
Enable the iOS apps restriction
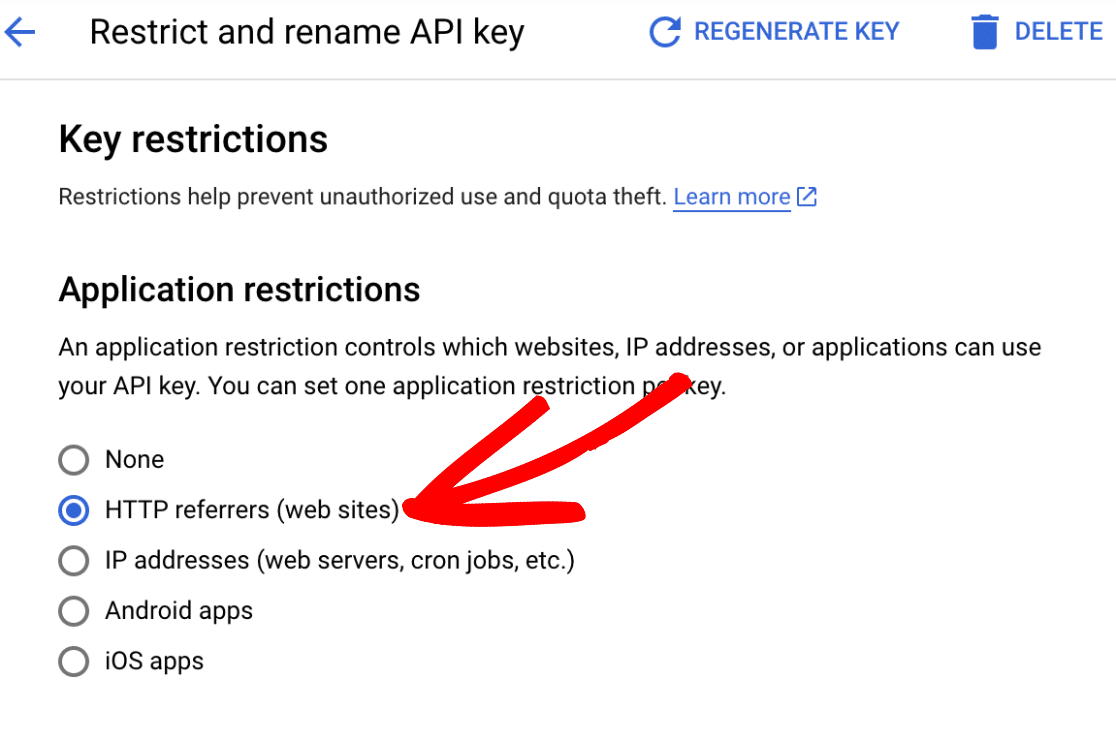click(x=73, y=661)
